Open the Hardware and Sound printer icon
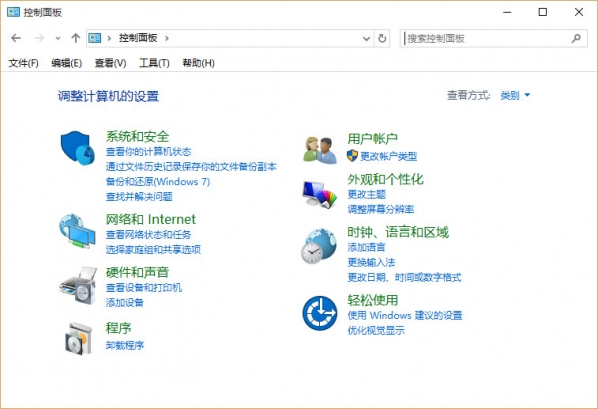 [x=78, y=285]
